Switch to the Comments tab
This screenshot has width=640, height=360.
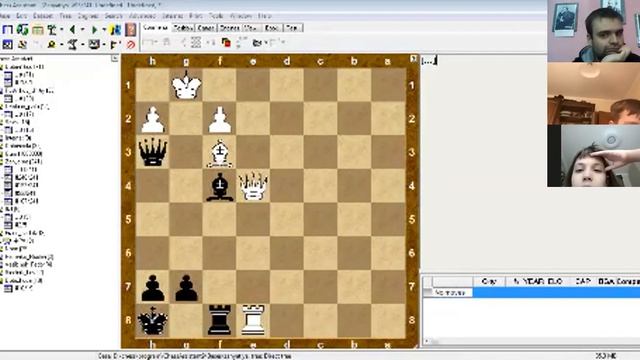tap(156, 28)
